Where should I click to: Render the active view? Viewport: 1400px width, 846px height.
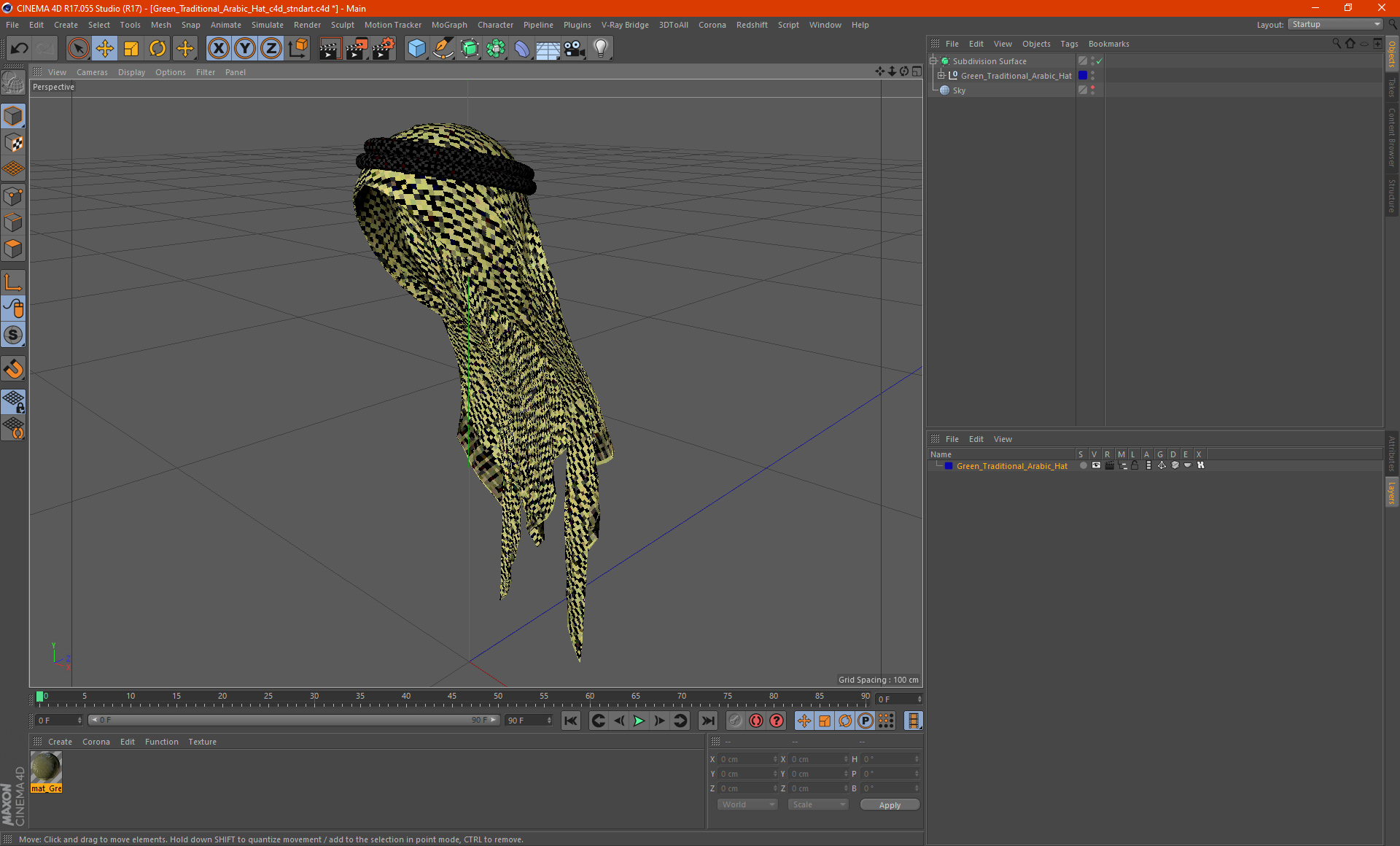click(330, 49)
